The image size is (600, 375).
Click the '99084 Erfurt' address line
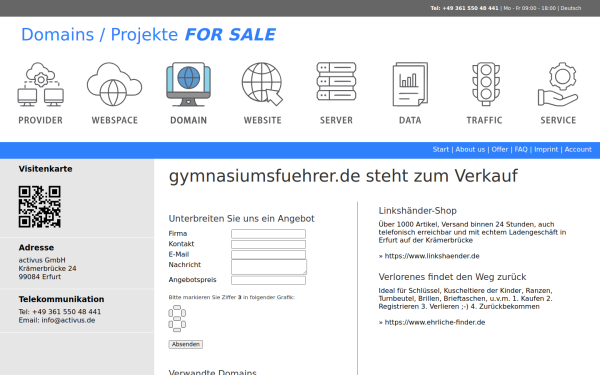click(x=39, y=277)
